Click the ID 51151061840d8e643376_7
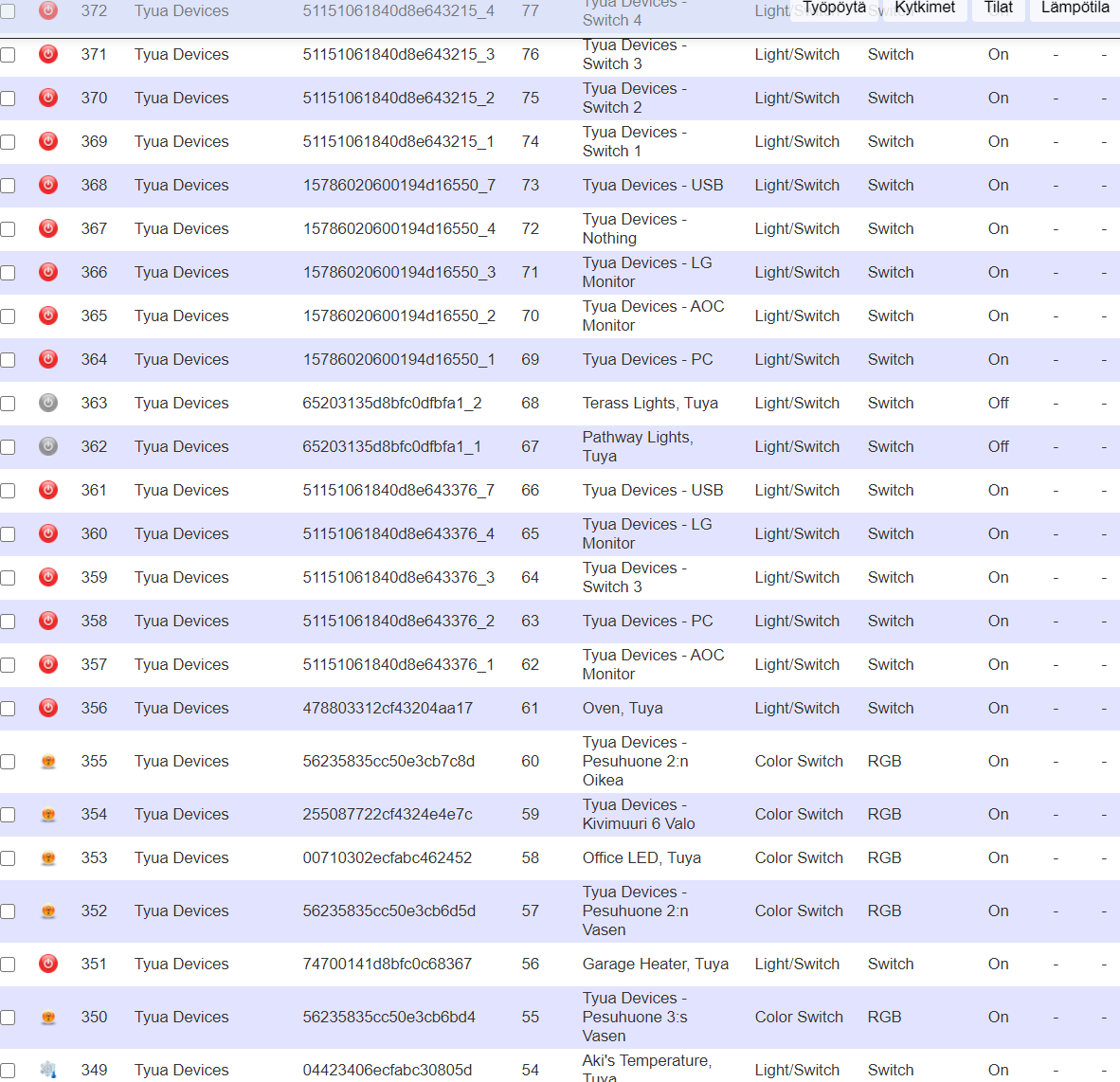The image size is (1120, 1082). click(x=399, y=490)
